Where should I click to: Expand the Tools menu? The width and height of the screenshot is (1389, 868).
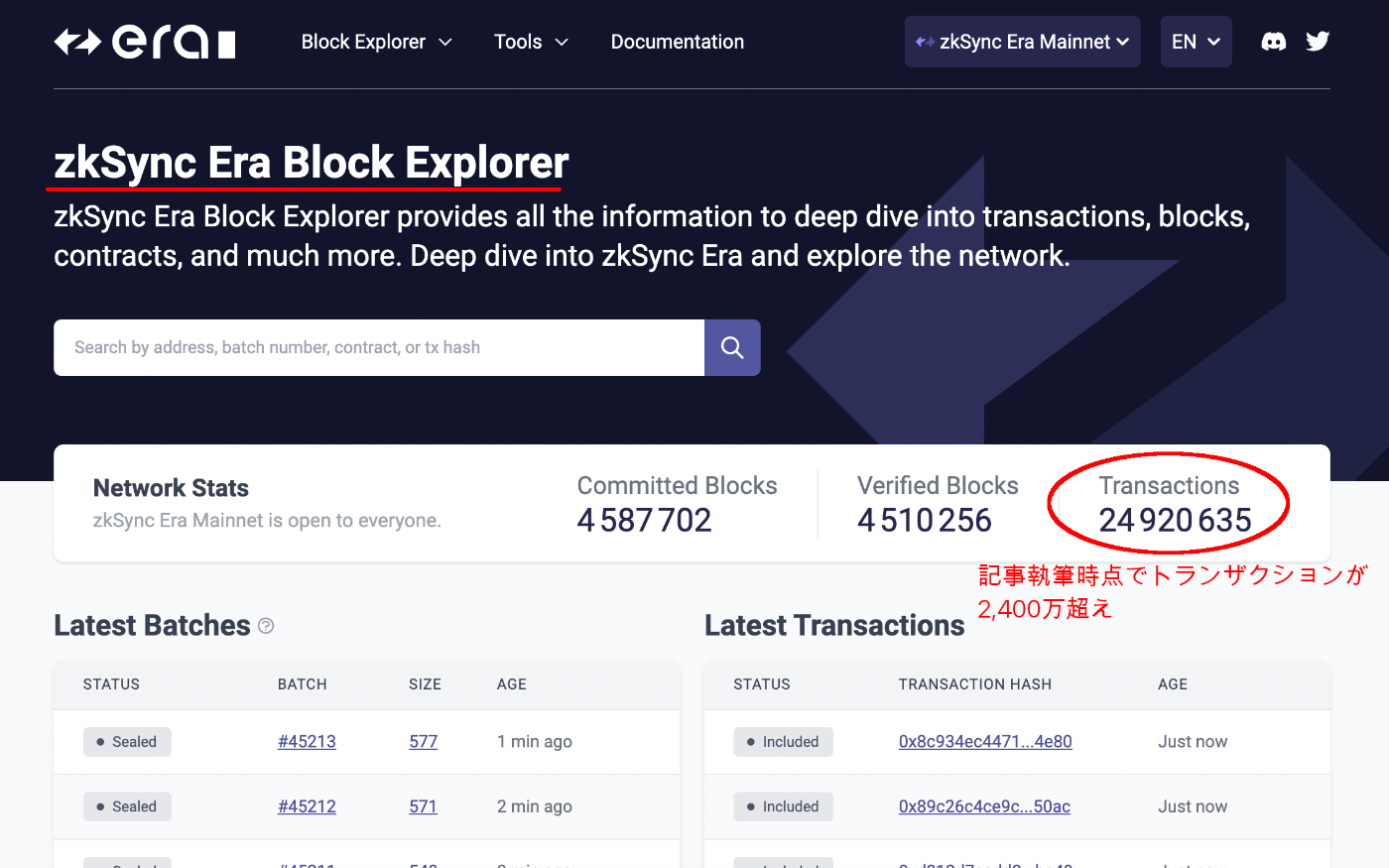(532, 42)
